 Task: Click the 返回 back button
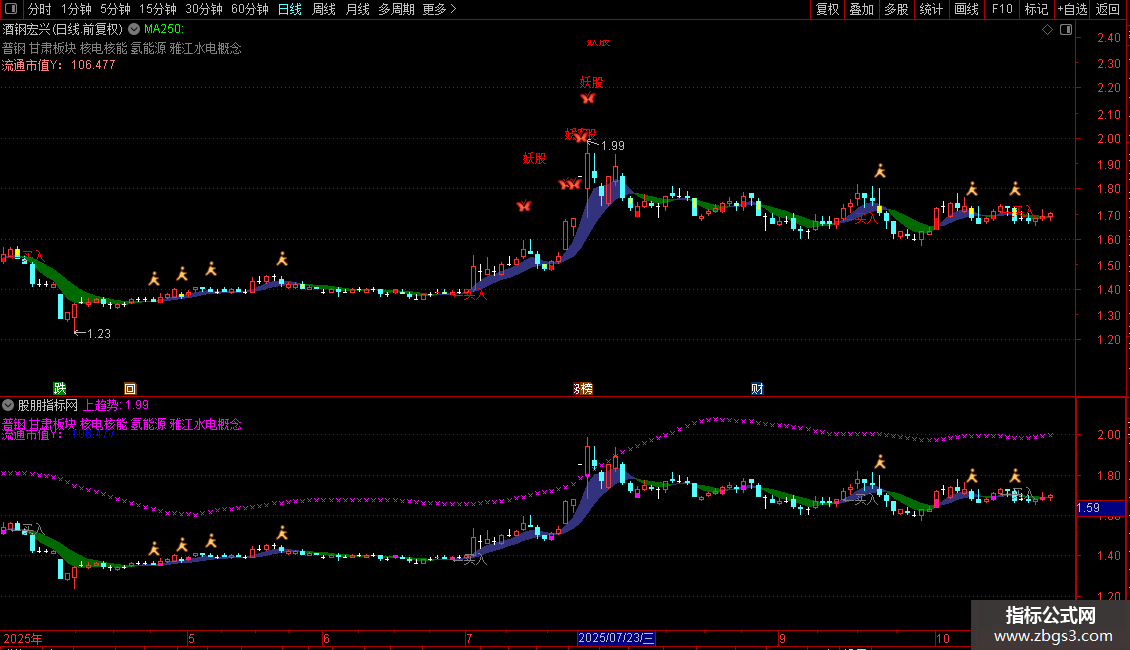click(1108, 9)
